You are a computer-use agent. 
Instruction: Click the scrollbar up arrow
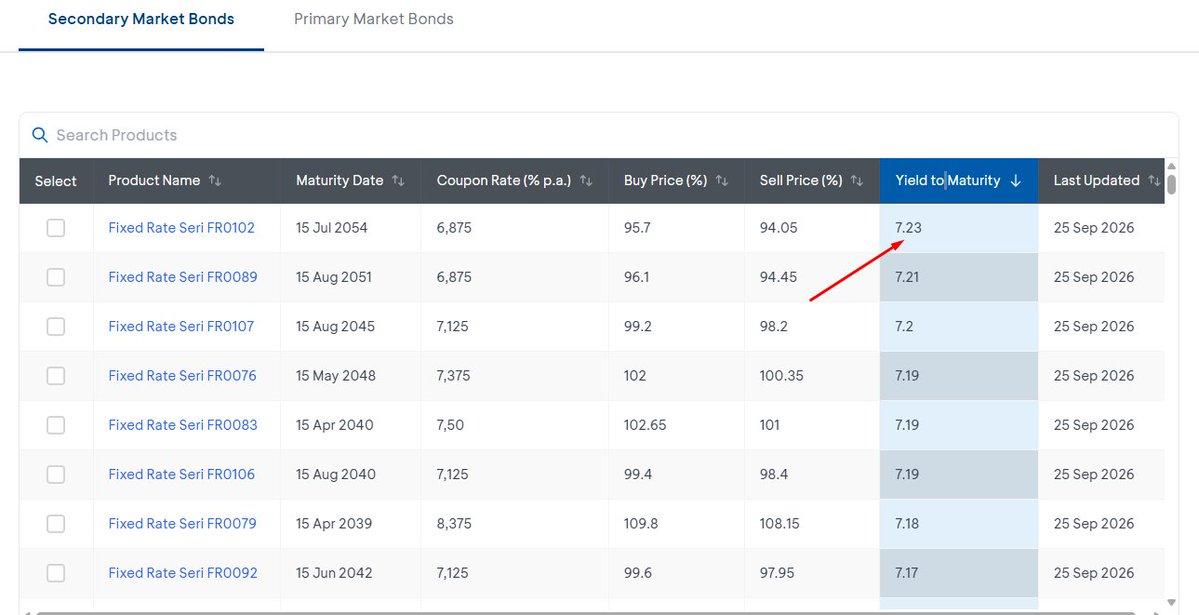(x=1171, y=165)
